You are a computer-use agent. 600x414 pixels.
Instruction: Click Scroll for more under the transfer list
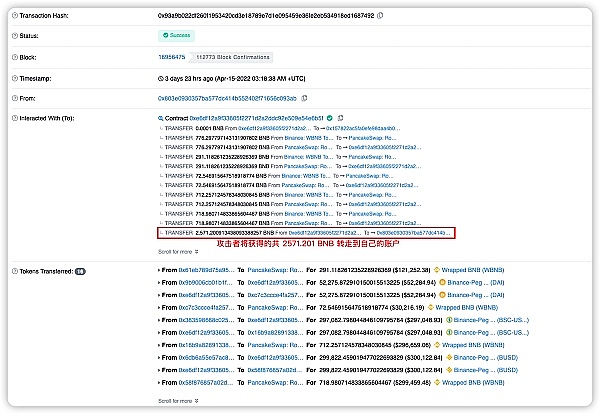(178, 252)
